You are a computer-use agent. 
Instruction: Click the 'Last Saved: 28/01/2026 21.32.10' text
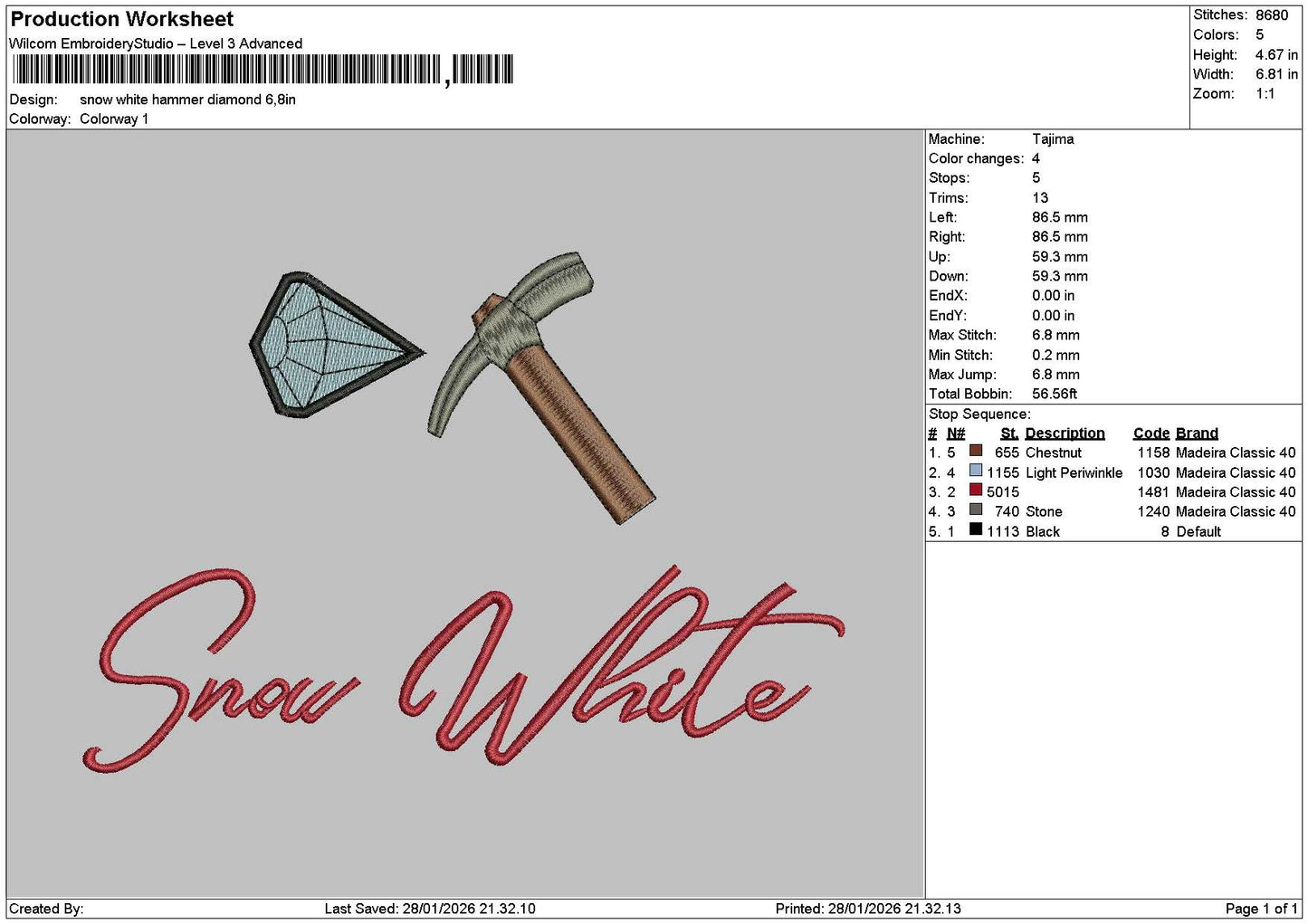[x=430, y=909]
